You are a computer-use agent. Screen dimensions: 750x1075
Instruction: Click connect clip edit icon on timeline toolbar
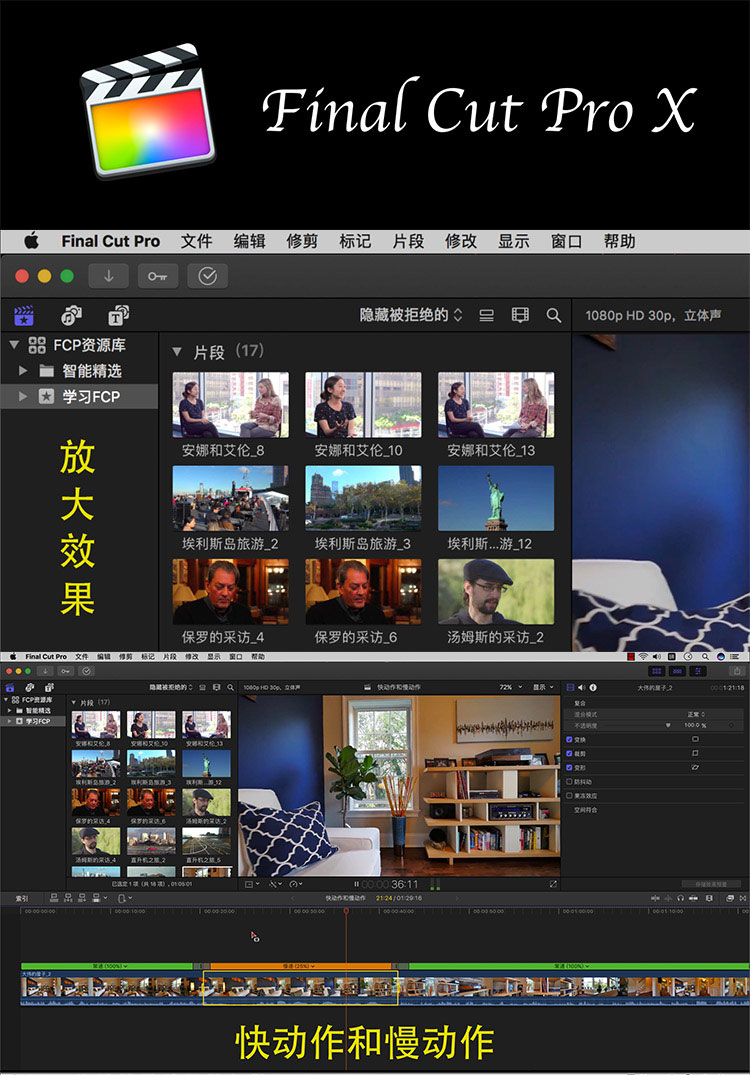tap(53, 897)
